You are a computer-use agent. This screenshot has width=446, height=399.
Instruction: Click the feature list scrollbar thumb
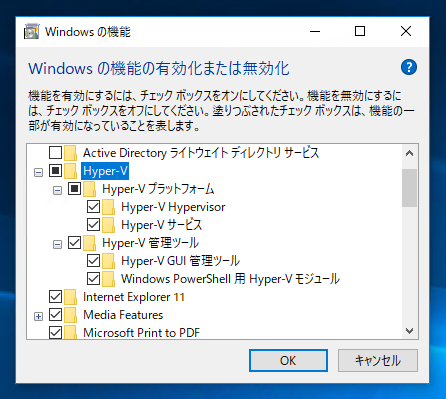409,188
